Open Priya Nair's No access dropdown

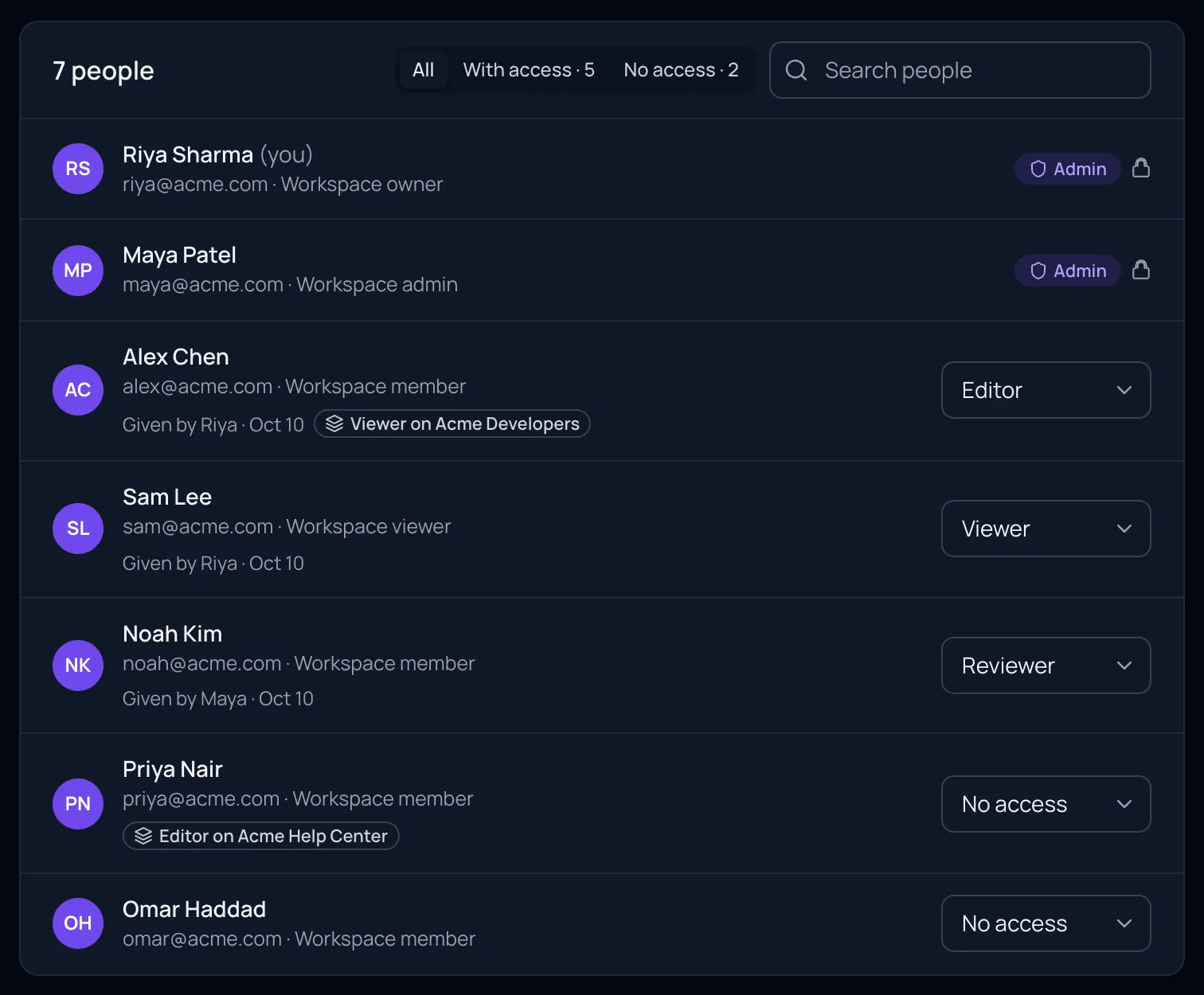click(x=1046, y=804)
